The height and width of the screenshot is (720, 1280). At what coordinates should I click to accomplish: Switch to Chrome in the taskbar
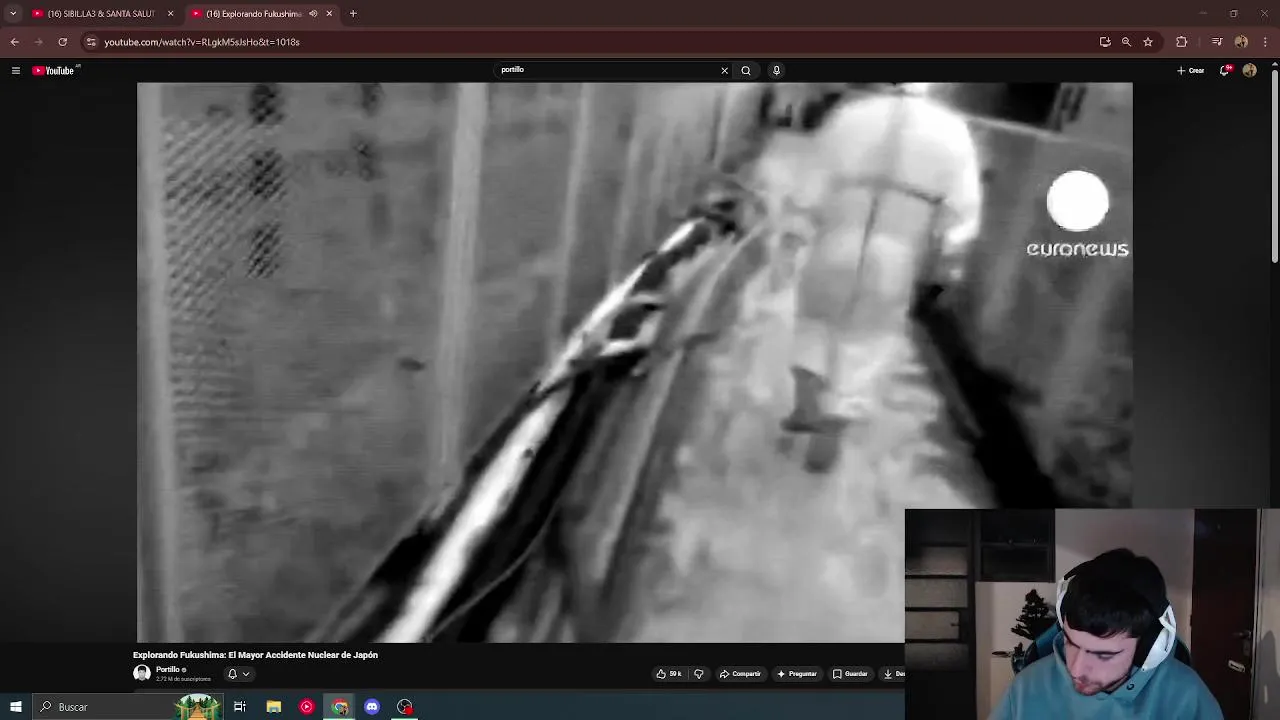340,707
